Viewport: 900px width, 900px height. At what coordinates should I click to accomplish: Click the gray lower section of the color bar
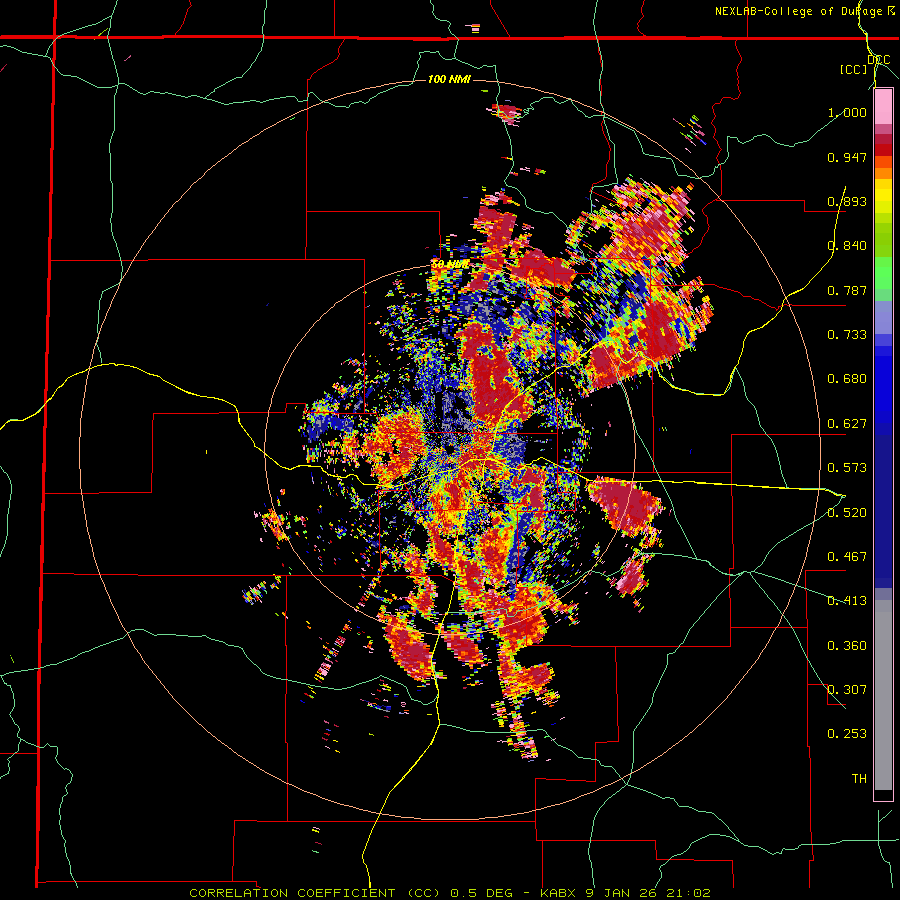(x=883, y=695)
